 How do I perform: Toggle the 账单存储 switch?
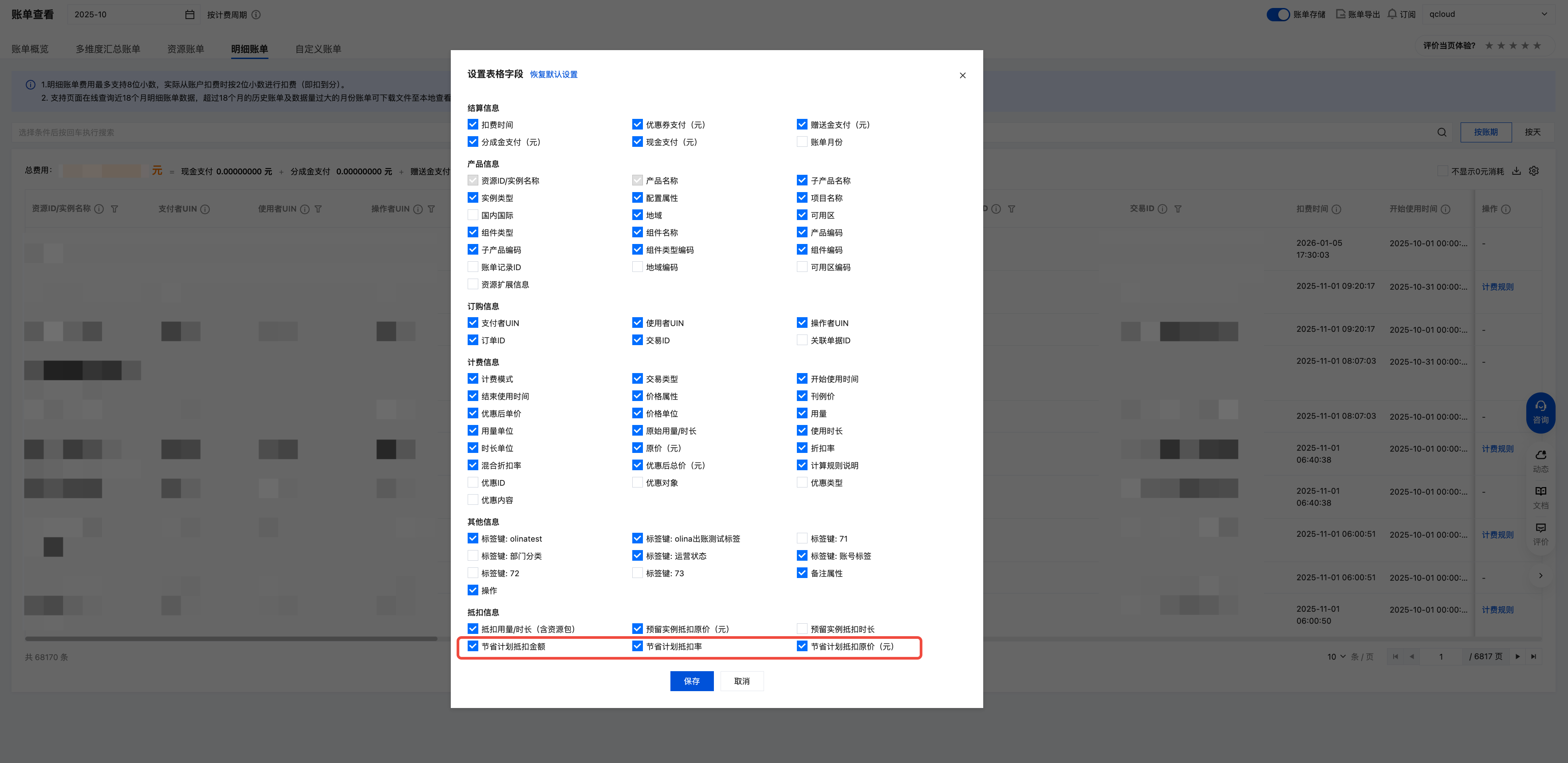(x=1278, y=14)
